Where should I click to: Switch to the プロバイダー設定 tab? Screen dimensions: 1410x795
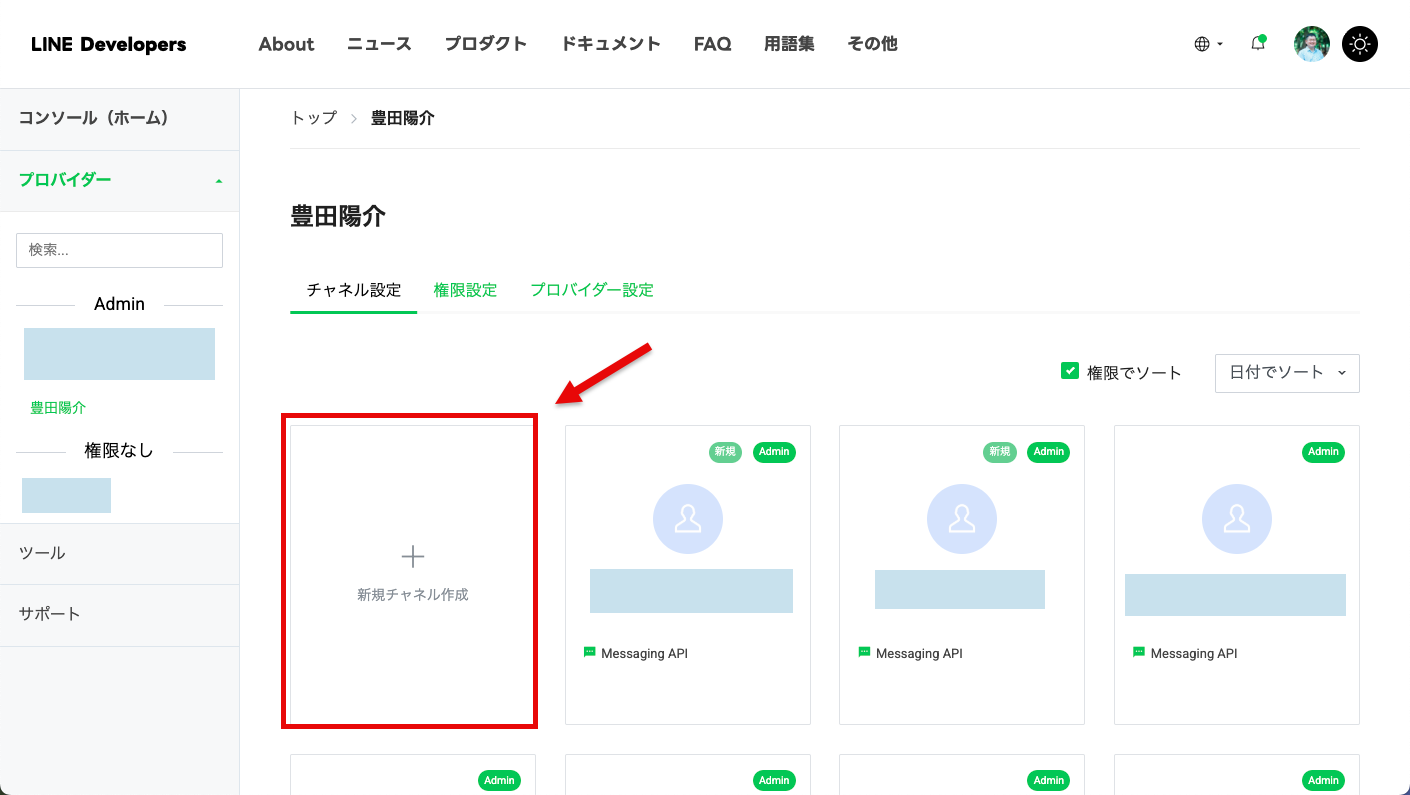pyautogui.click(x=592, y=290)
